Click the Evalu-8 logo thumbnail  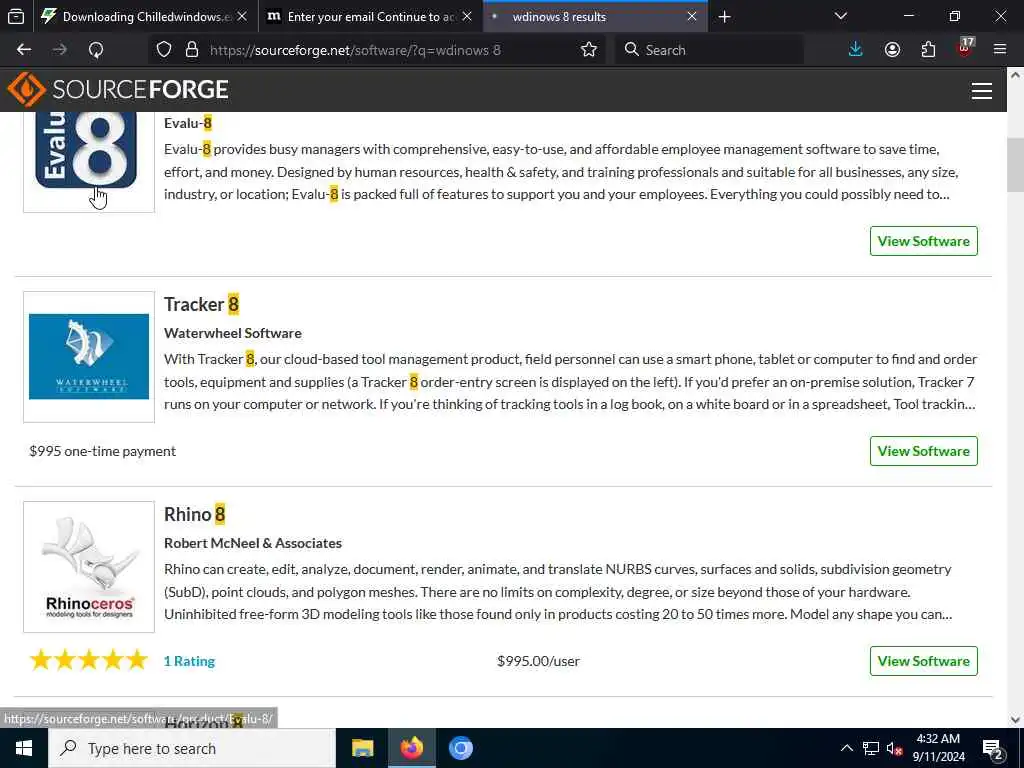point(89,161)
